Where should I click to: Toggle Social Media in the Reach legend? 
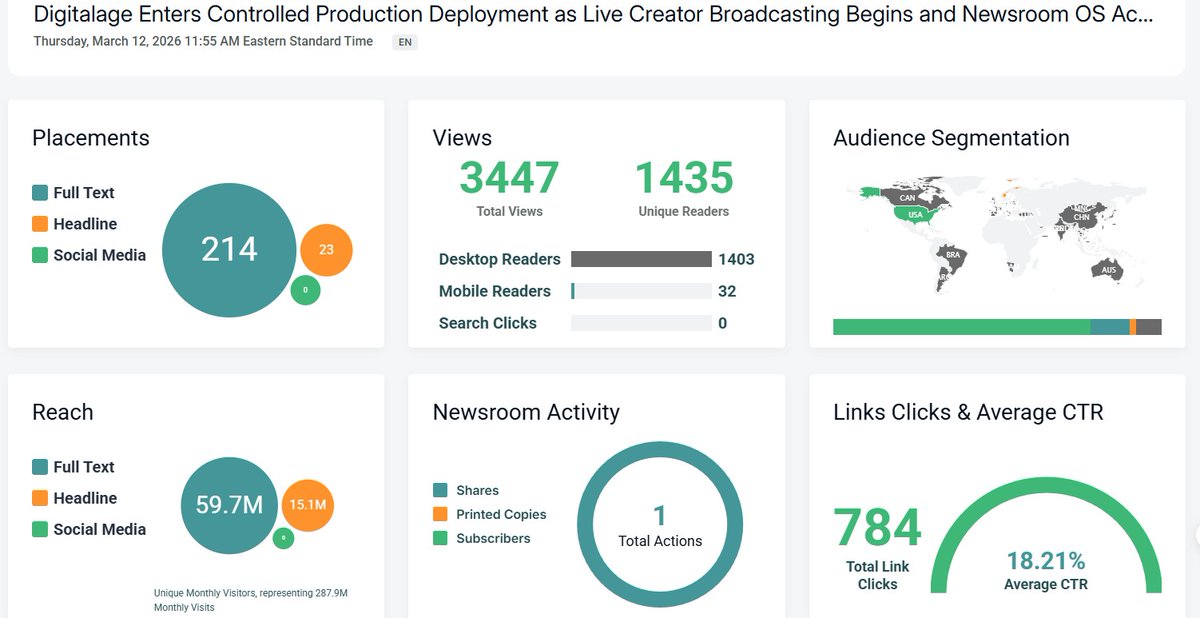(x=99, y=528)
